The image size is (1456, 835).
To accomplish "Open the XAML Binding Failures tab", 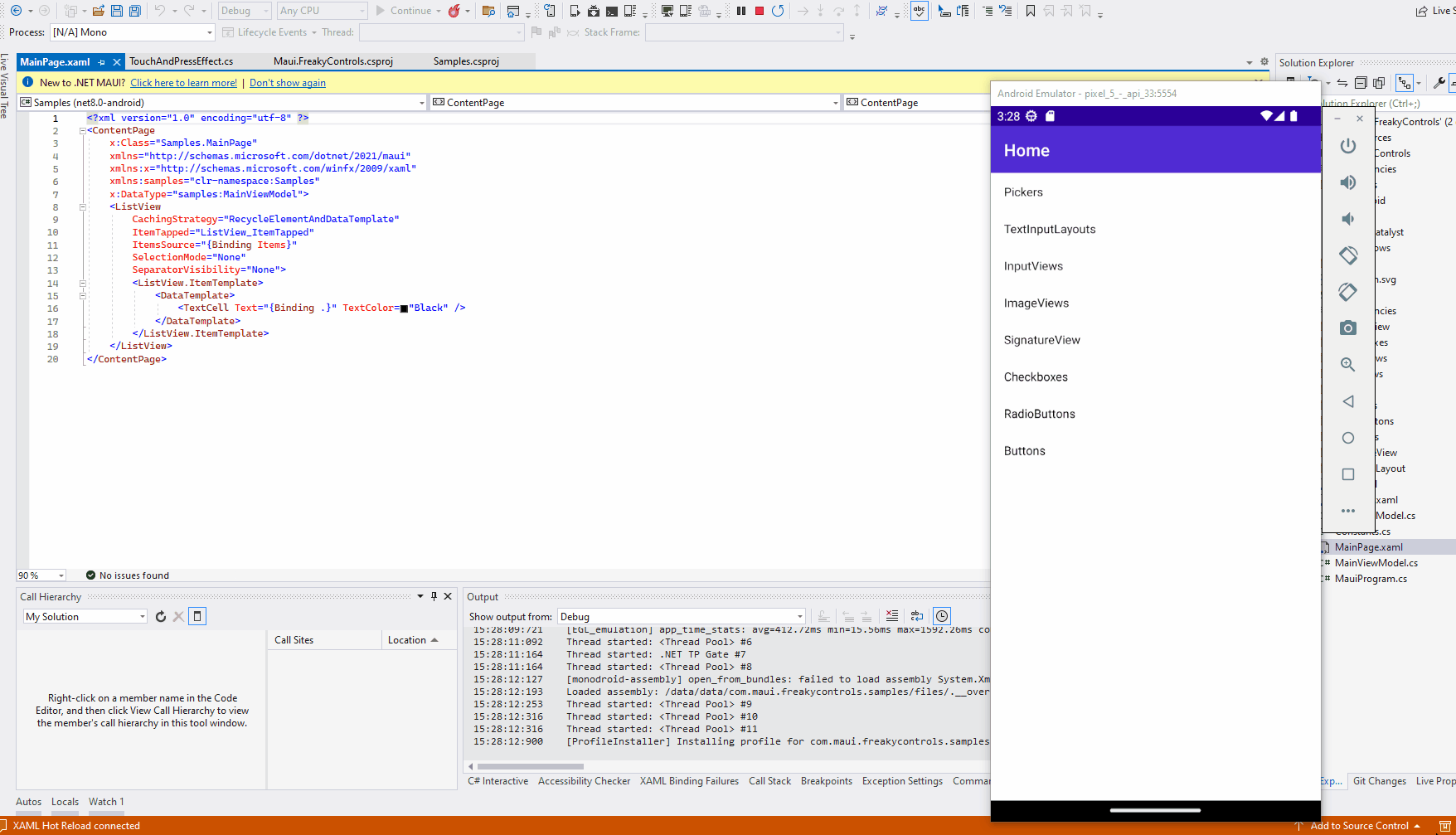I will (689, 780).
